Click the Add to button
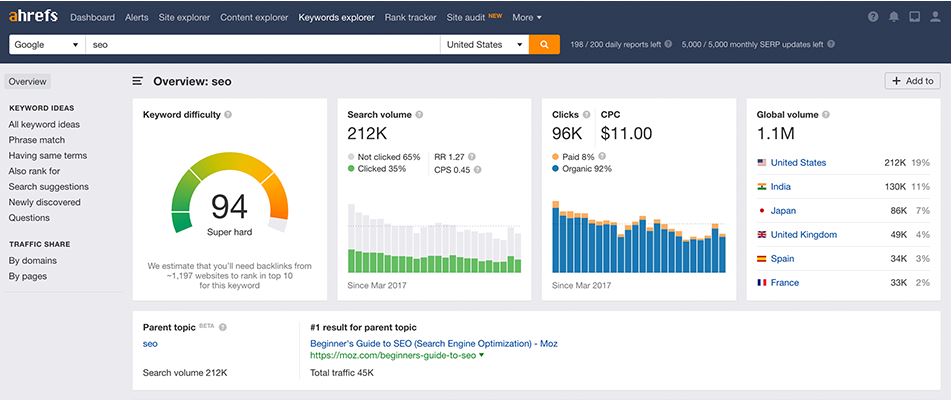This screenshot has height=400, width=952. [913, 81]
